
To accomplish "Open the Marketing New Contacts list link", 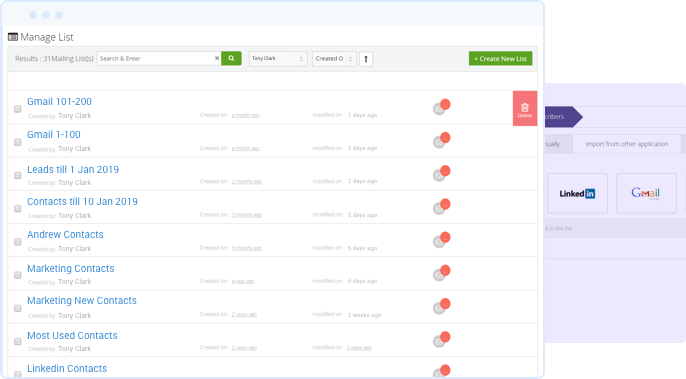I will tap(82, 301).
